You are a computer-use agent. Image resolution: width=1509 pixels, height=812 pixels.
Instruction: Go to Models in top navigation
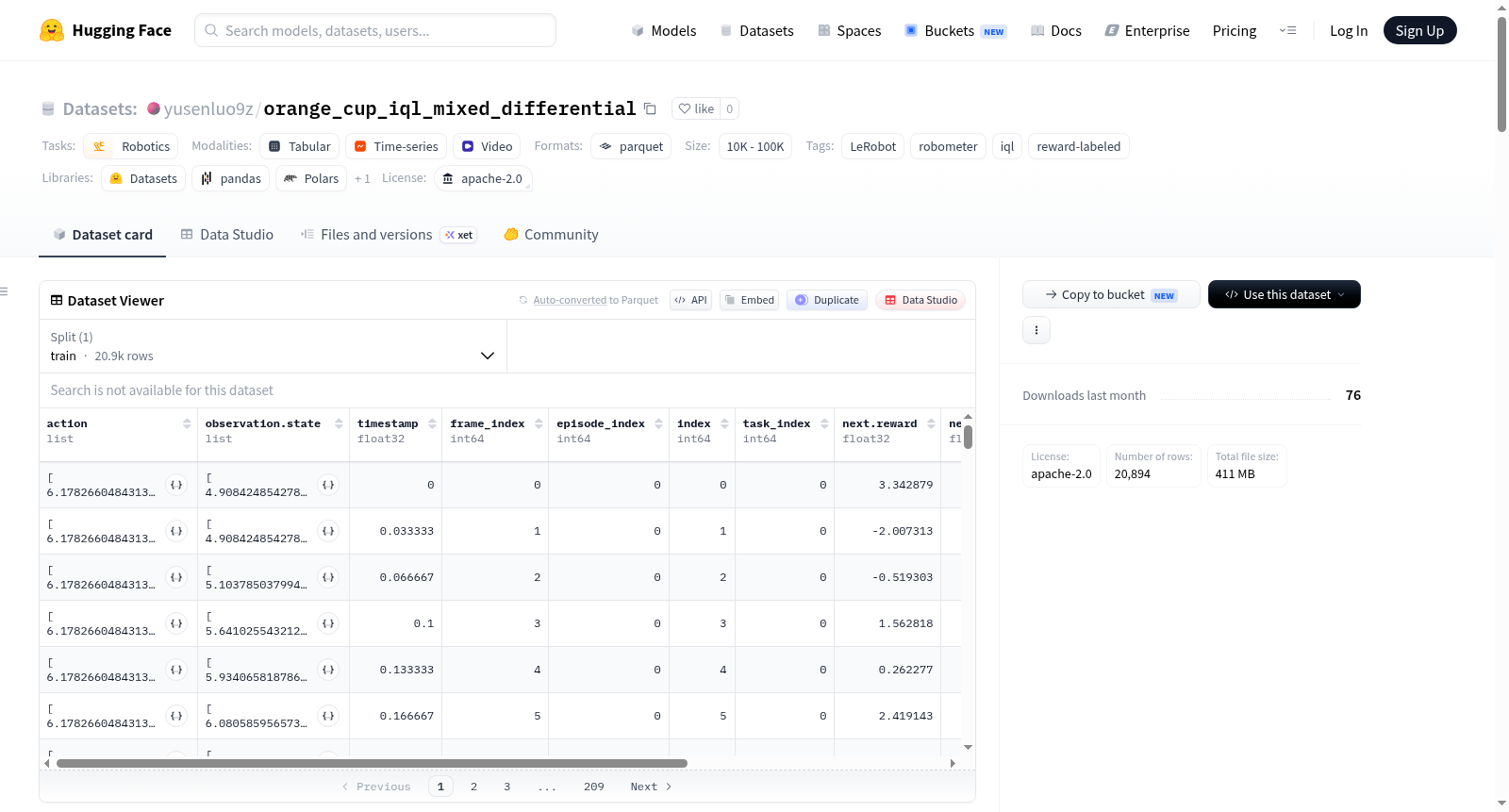click(x=664, y=30)
